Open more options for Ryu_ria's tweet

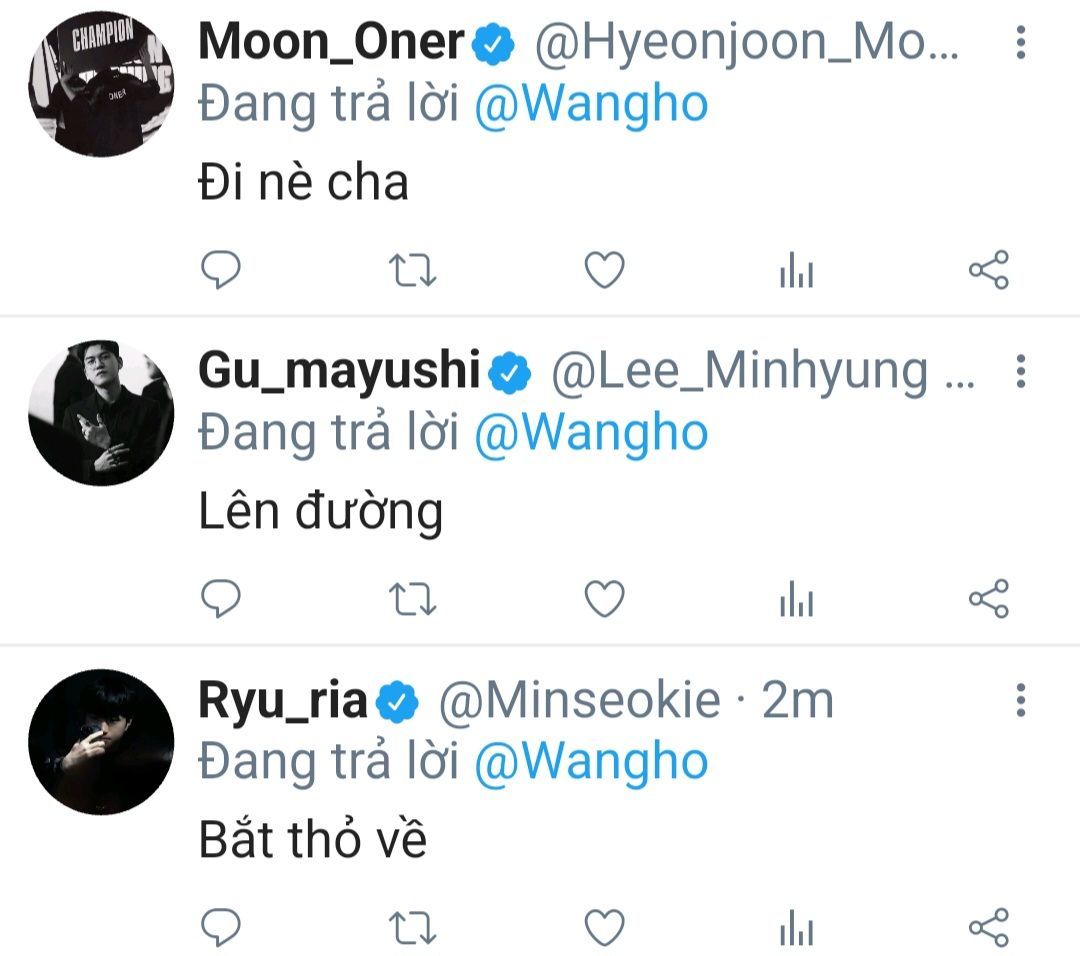pos(1021,700)
